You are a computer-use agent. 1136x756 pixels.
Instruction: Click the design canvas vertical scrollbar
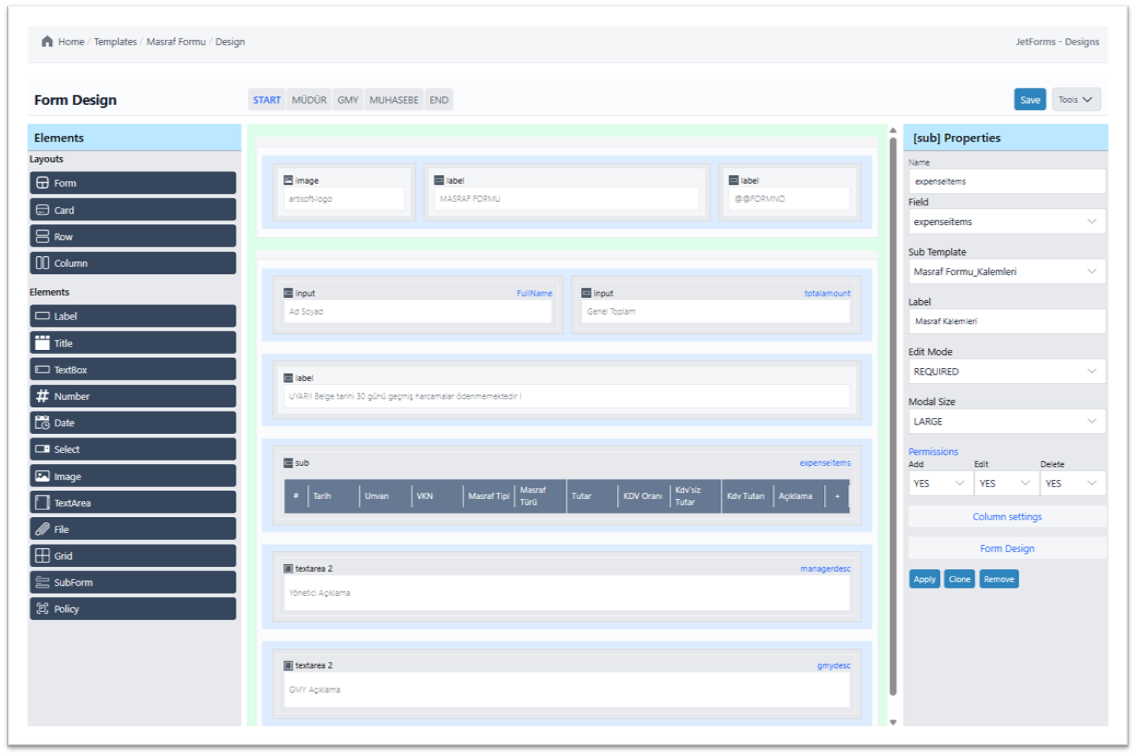click(x=893, y=400)
